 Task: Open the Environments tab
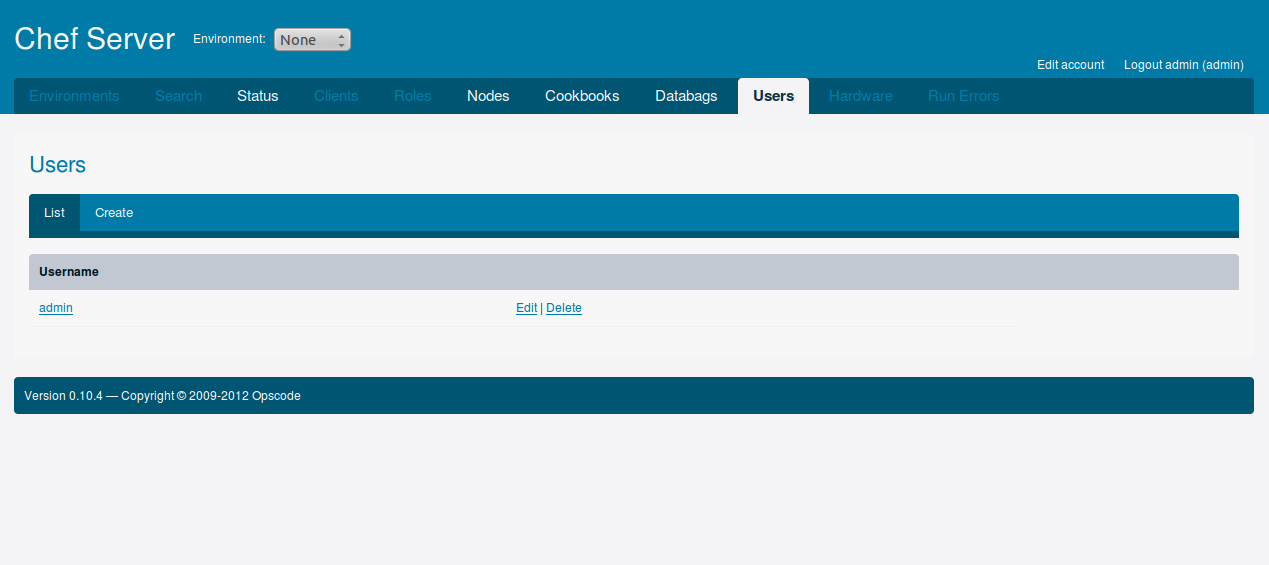(x=74, y=96)
